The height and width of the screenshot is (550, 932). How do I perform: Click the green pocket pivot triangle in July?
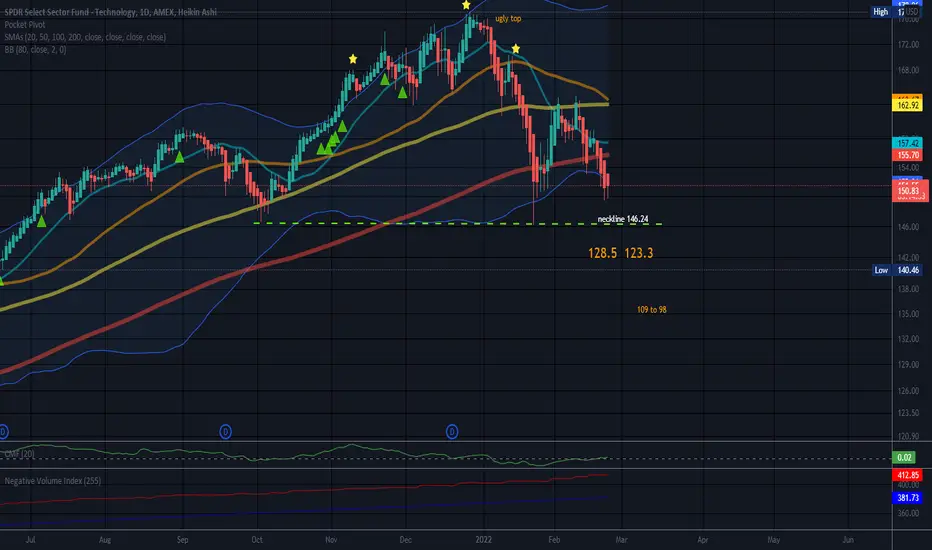point(42,222)
